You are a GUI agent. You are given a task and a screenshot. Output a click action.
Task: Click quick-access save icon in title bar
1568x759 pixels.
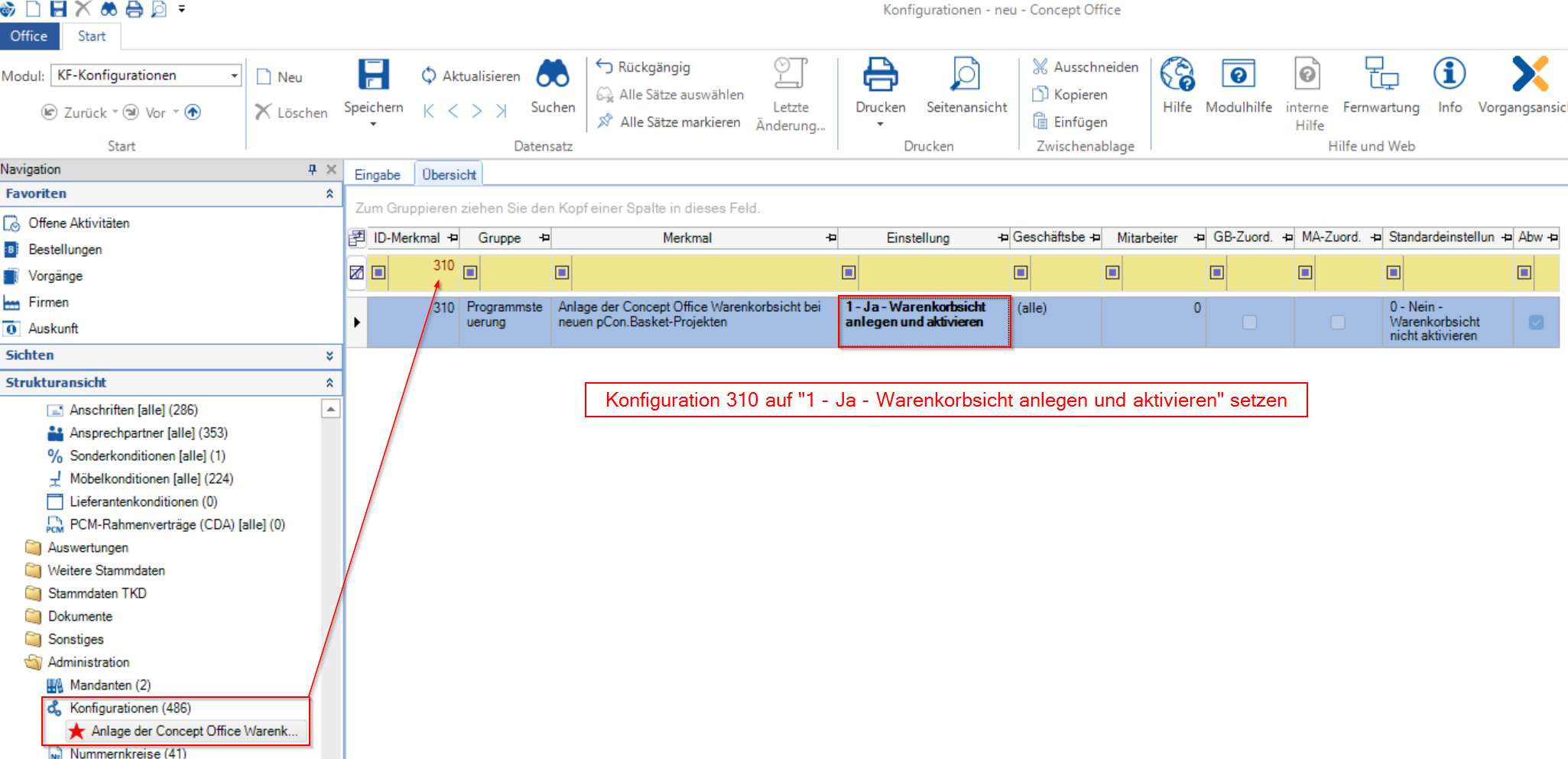(58, 9)
